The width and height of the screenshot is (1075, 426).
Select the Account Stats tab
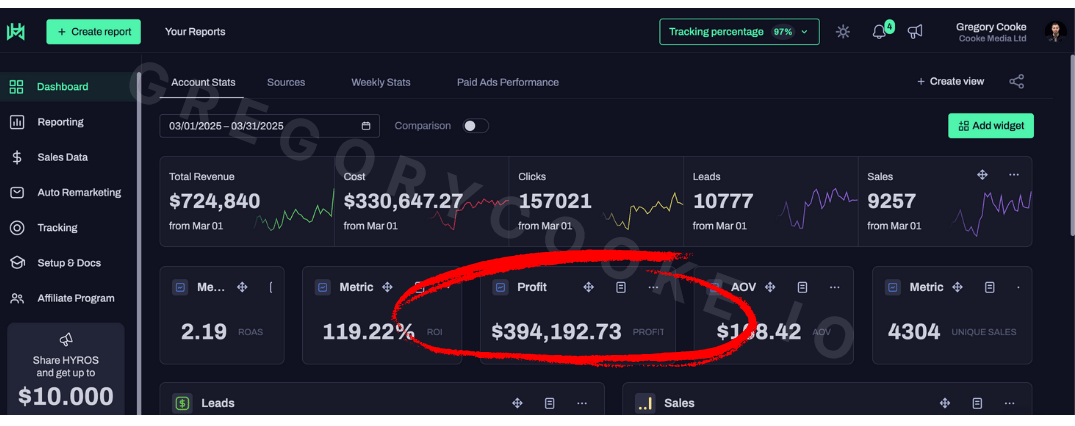coord(203,82)
